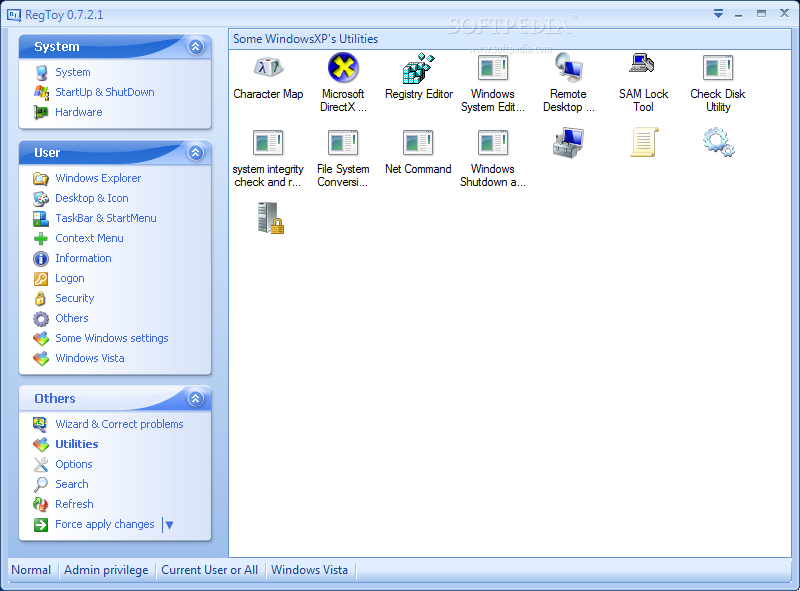Launch the Remote Desktop icon

(568, 67)
